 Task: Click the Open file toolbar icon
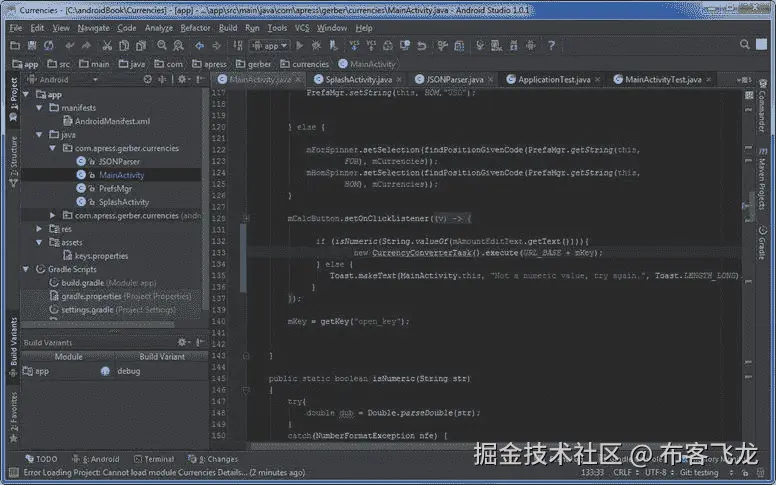coord(15,46)
